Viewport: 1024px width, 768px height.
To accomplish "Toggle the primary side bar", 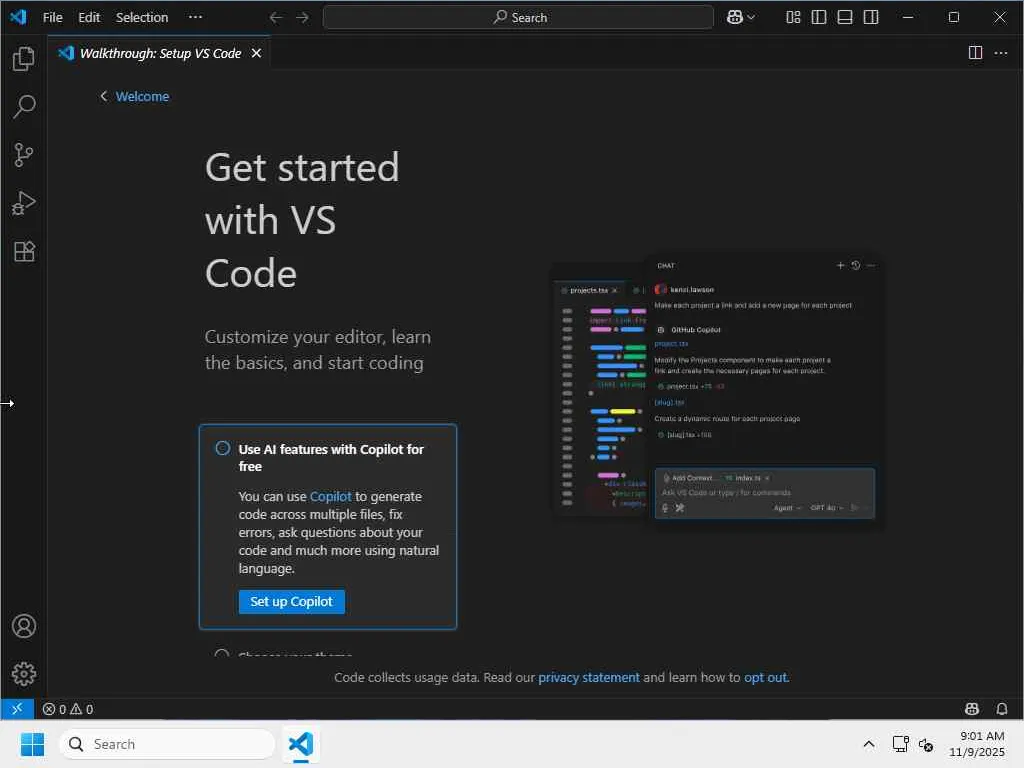I will tap(819, 18).
